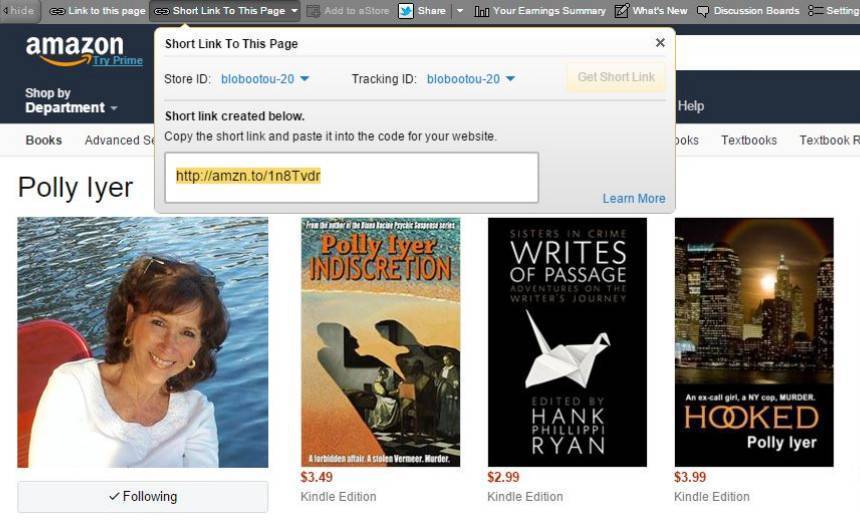The height and width of the screenshot is (529, 860).
Task: Open the Writes of Passage book cover
Action: click(567, 342)
